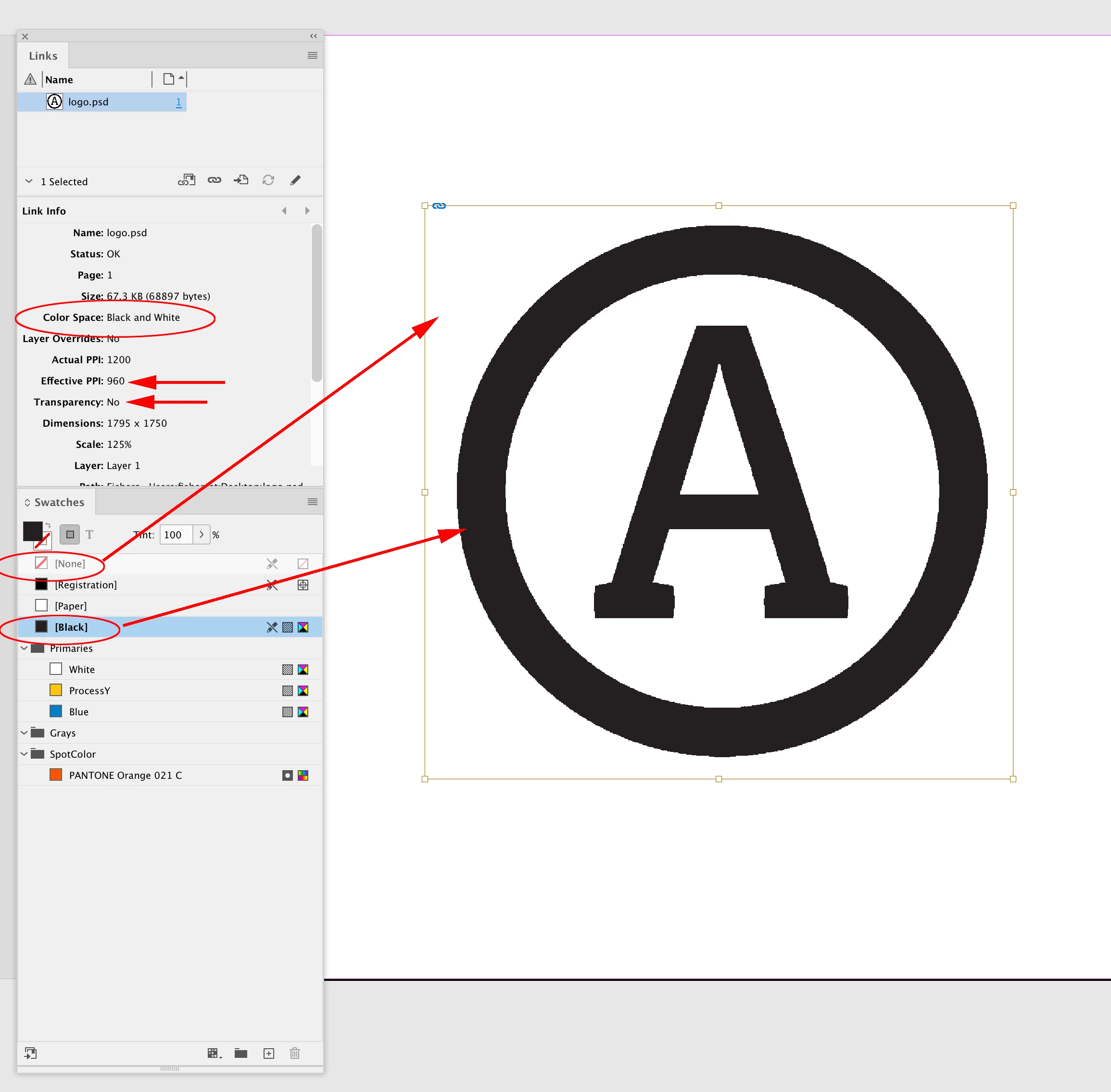Open the Tint percentage slider arrow
Viewport: 1111px width, 1092px height.
[201, 534]
